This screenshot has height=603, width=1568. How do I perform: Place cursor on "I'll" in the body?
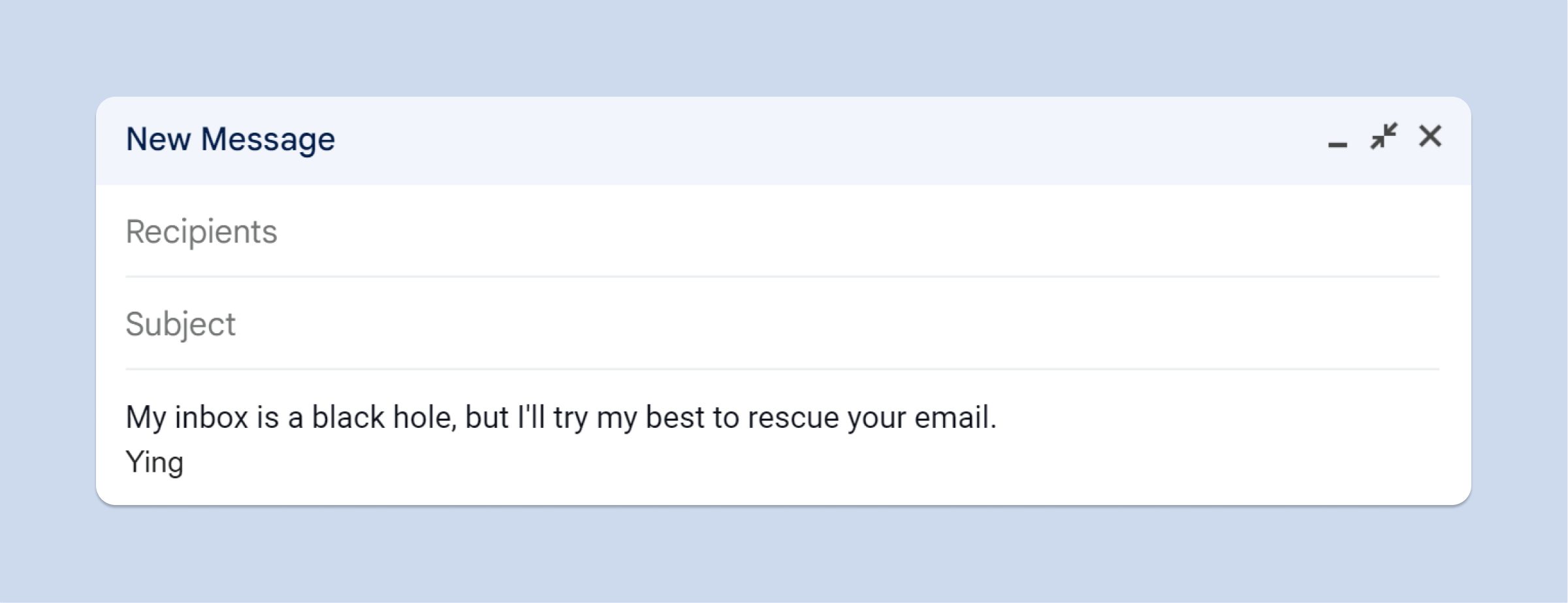pos(531,417)
